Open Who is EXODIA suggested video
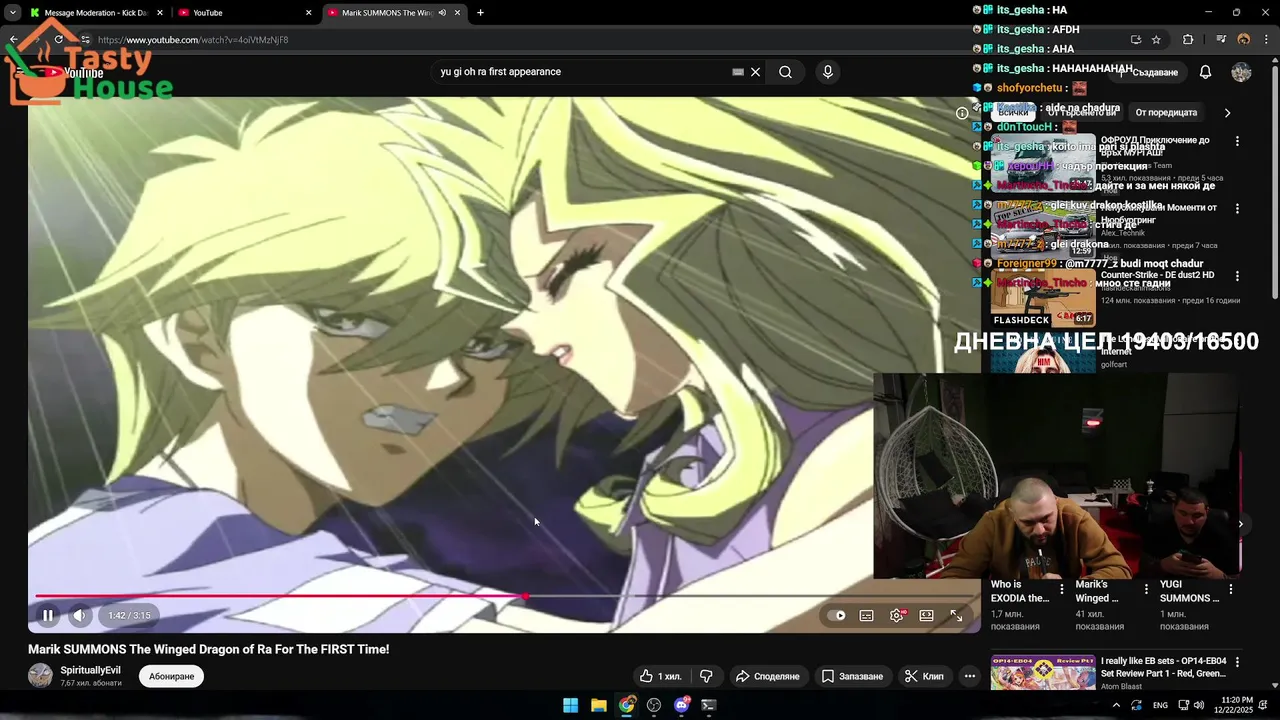 [x=1020, y=591]
